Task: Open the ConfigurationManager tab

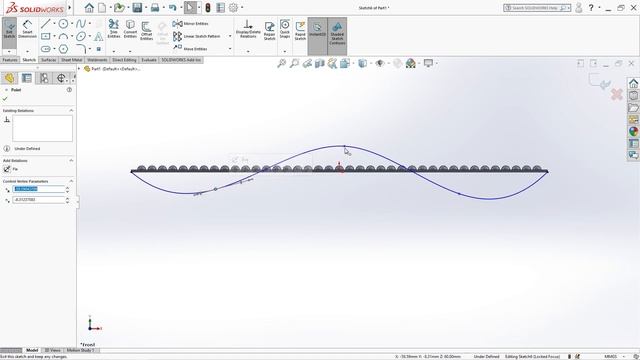Action: [44, 78]
